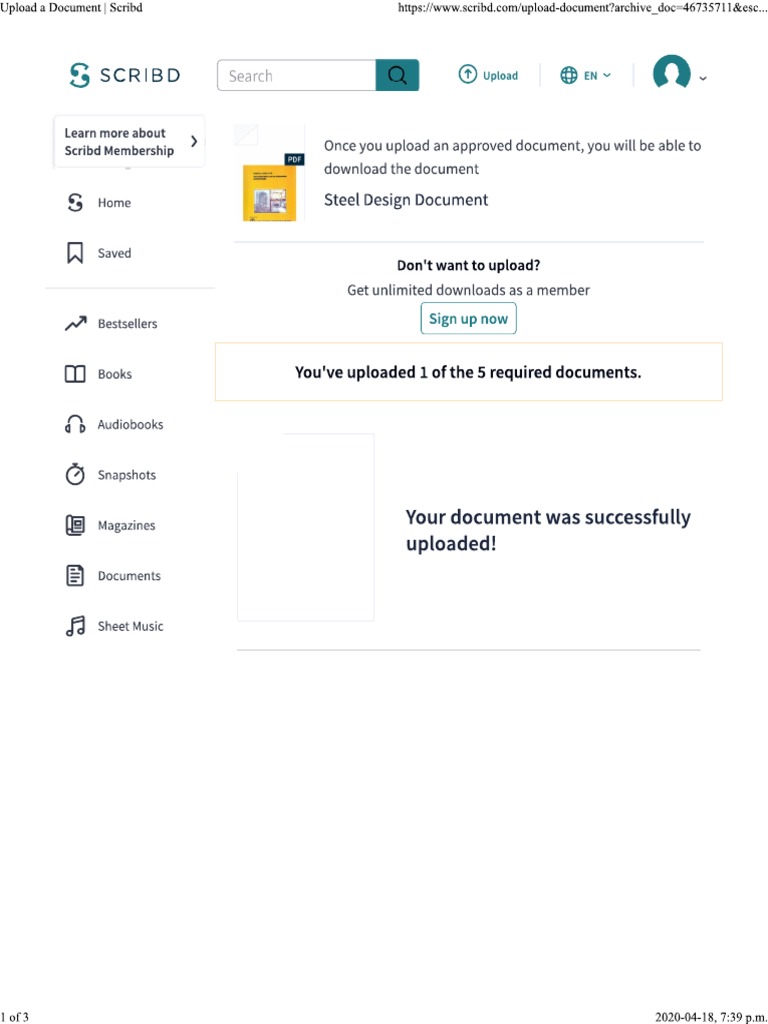Image resolution: width=768 pixels, height=1024 pixels.
Task: Click the Home sidebar icon
Action: (x=75, y=203)
